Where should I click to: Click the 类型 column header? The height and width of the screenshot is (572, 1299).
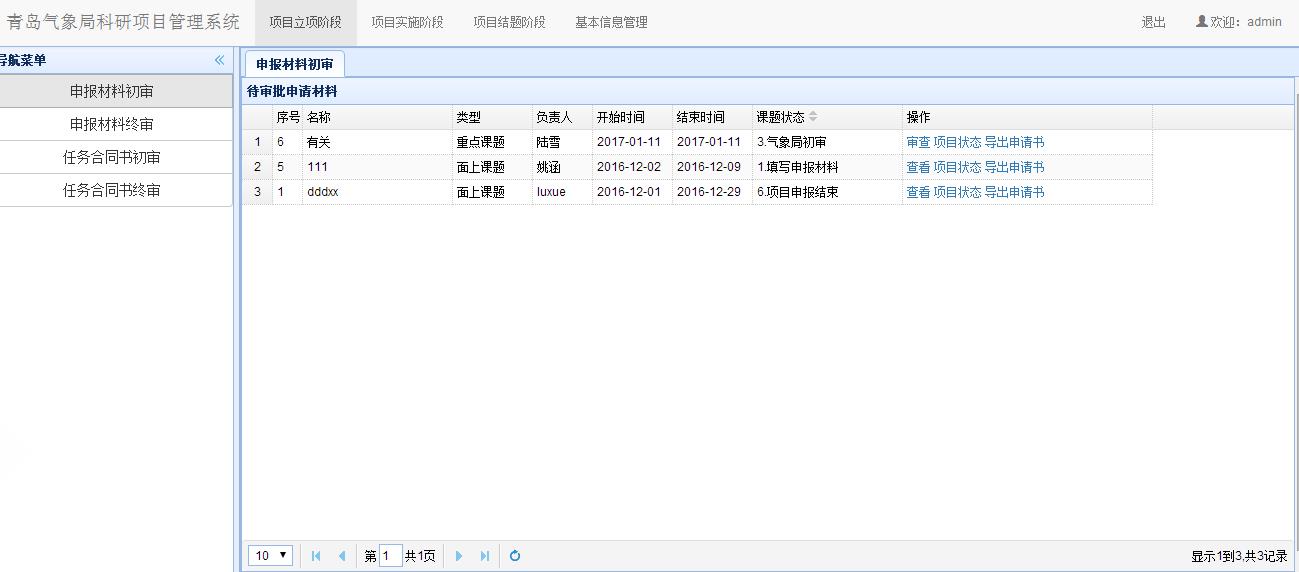click(x=492, y=117)
